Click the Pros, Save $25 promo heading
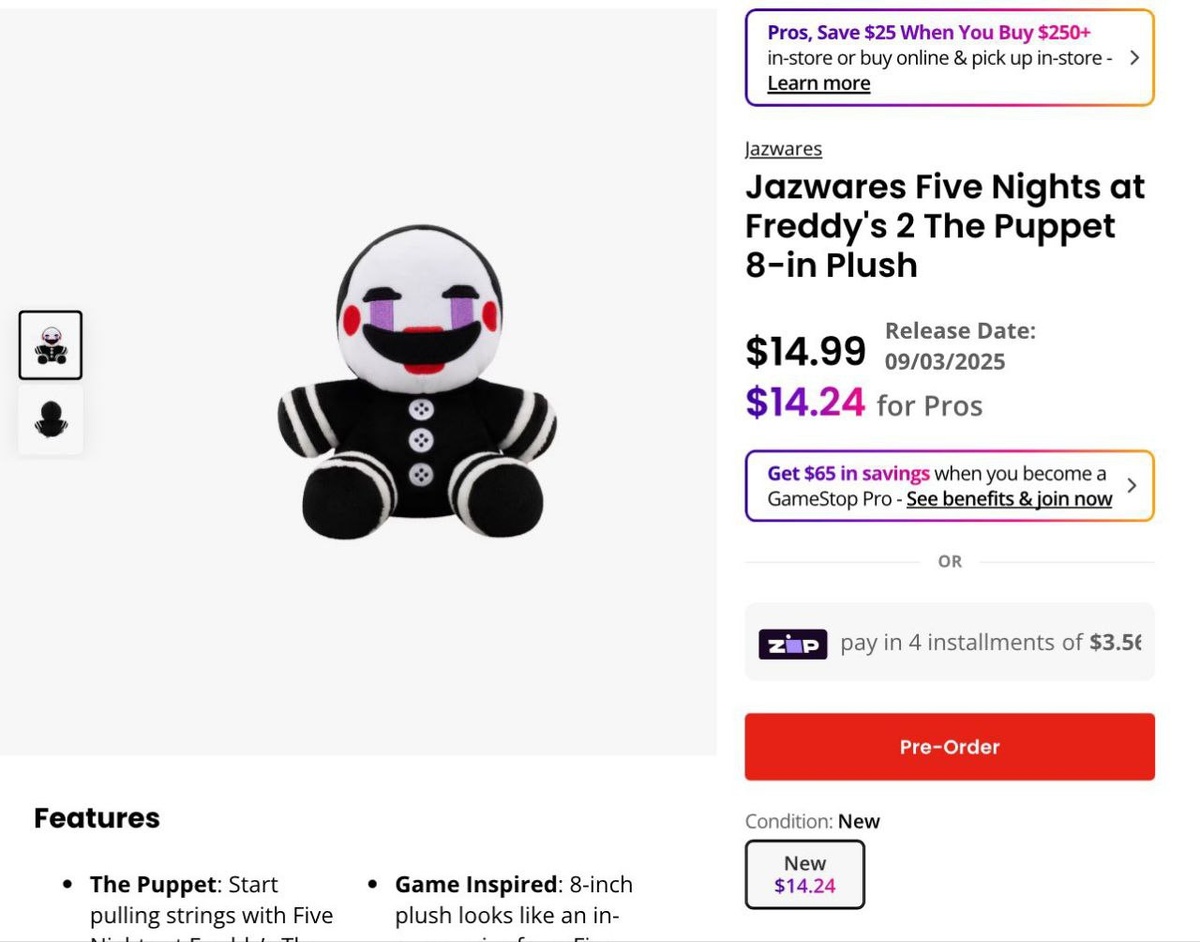The height and width of the screenshot is (942, 1200). pos(928,32)
